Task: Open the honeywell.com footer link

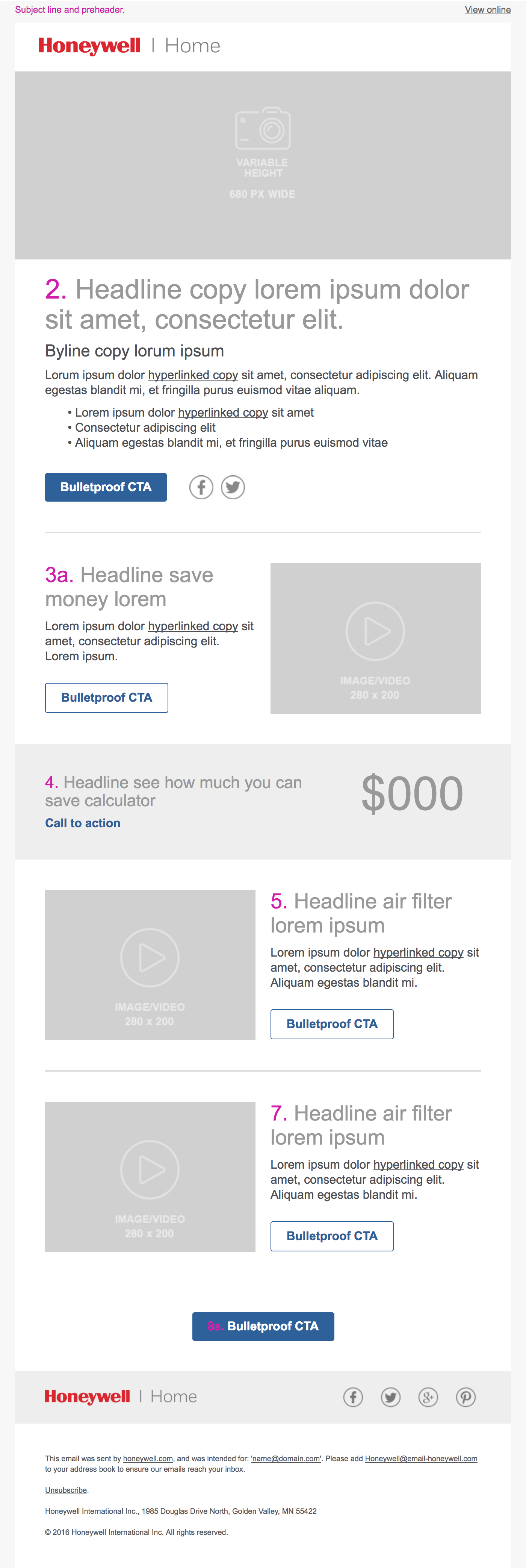Action: [148, 1459]
